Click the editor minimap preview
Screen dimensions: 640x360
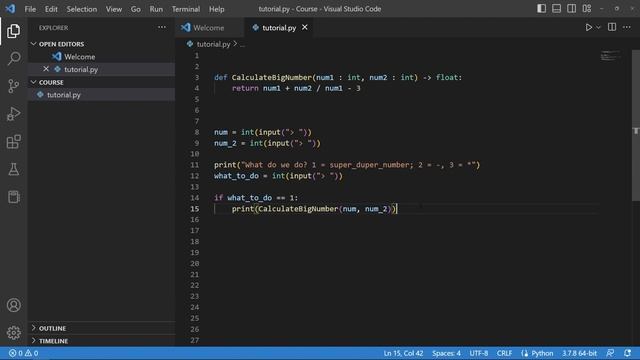pyautogui.click(x=611, y=56)
